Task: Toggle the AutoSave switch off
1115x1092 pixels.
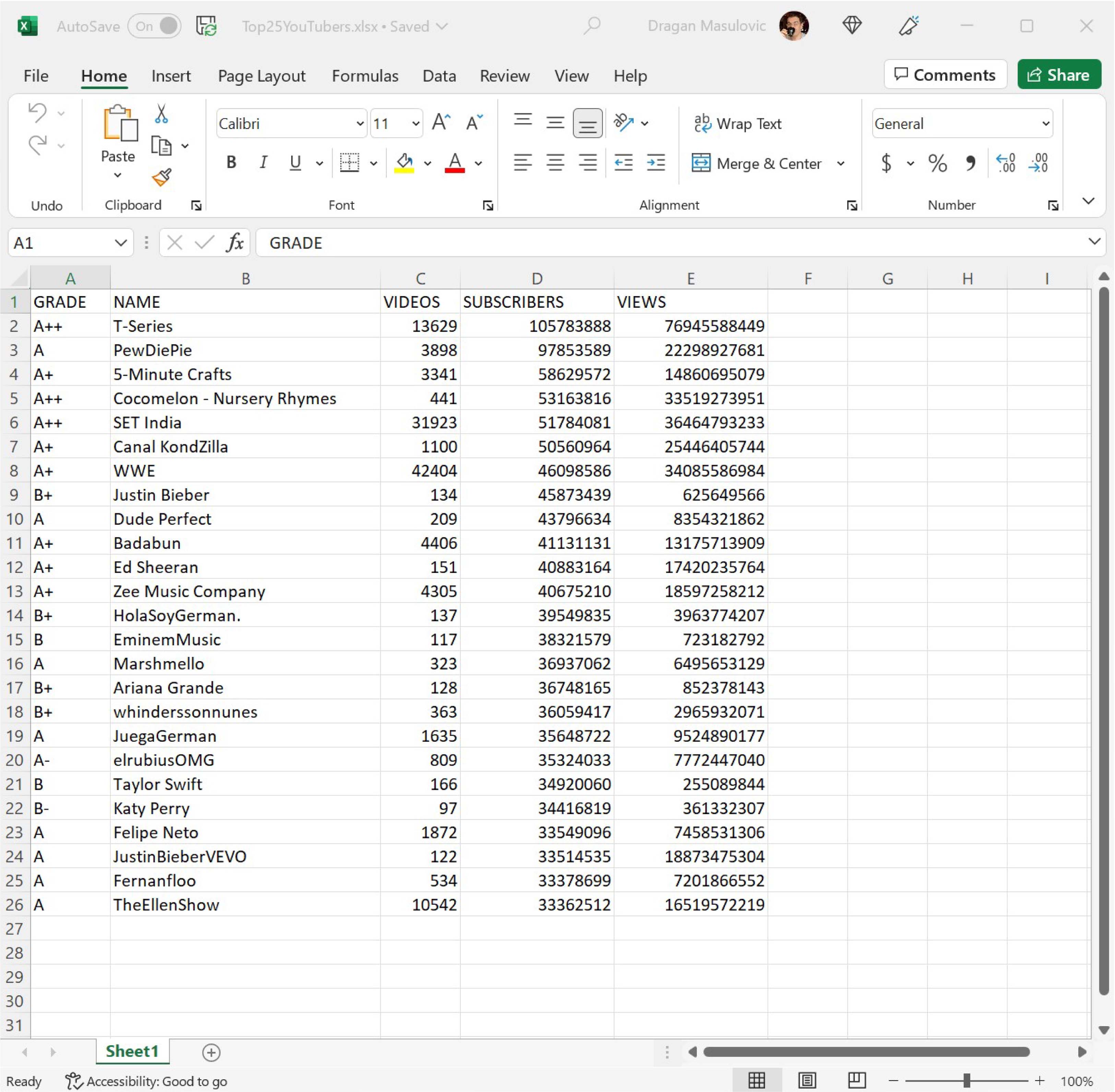Action: [x=154, y=26]
